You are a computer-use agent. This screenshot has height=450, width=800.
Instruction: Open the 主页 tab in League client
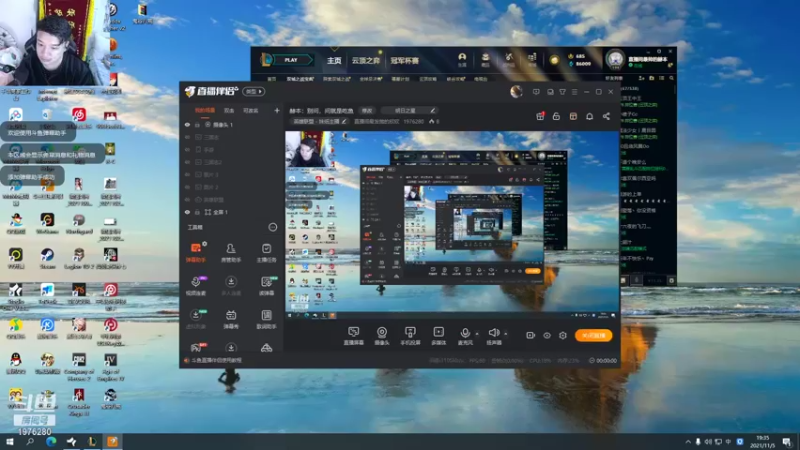coord(334,61)
